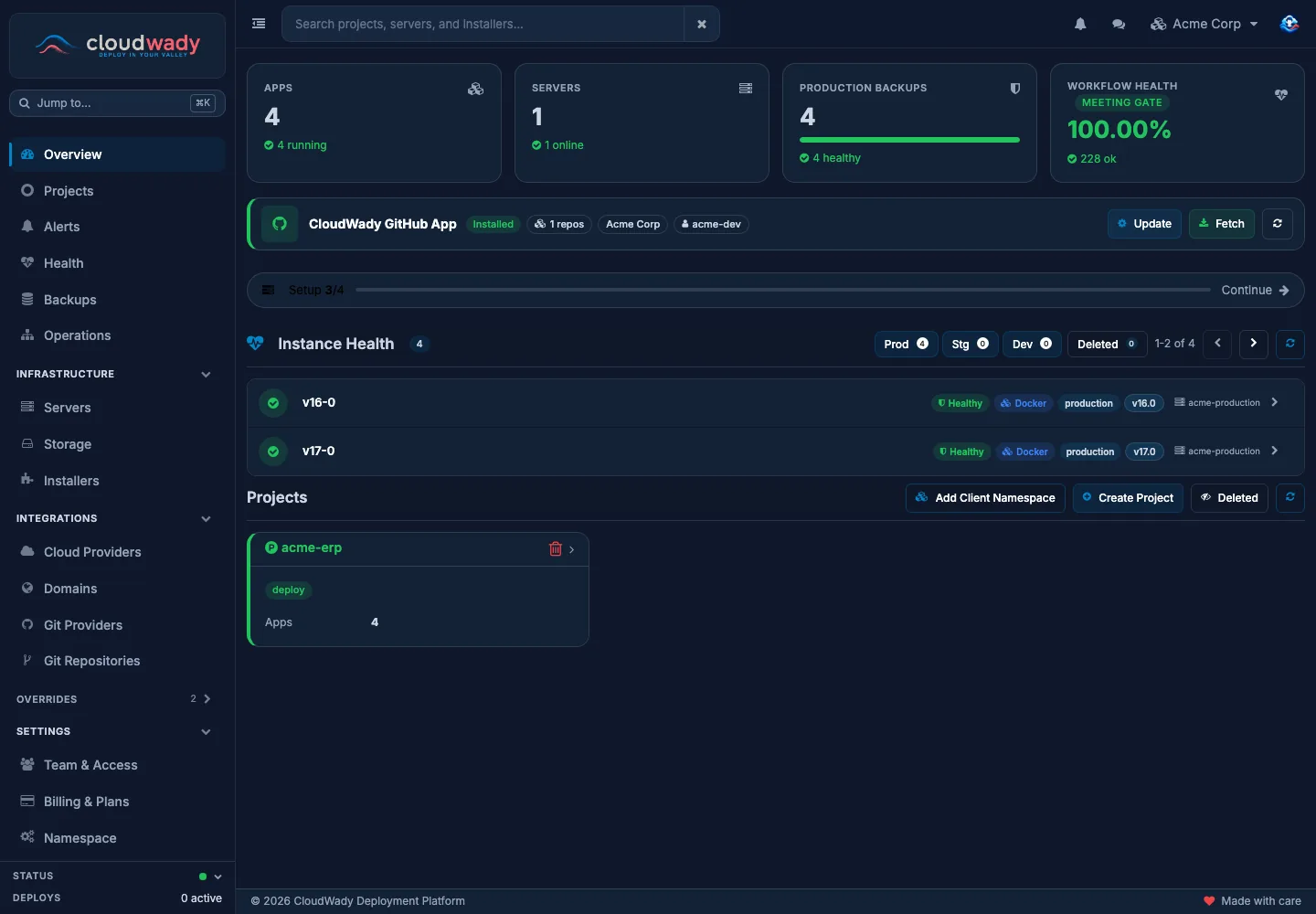Open notifications bell
This screenshot has height=914, width=1316.
[1080, 24]
